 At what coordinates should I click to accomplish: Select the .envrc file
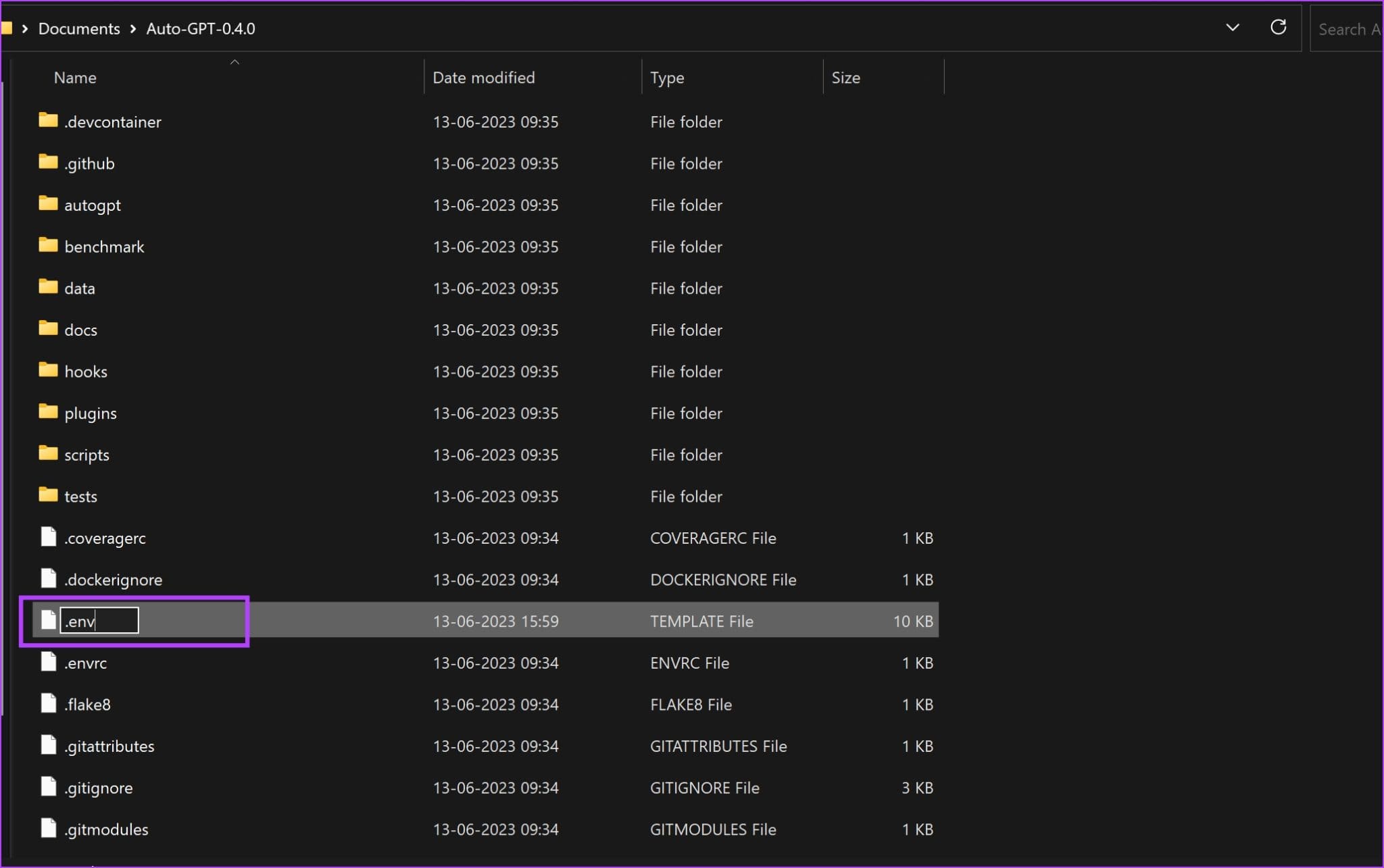(86, 662)
